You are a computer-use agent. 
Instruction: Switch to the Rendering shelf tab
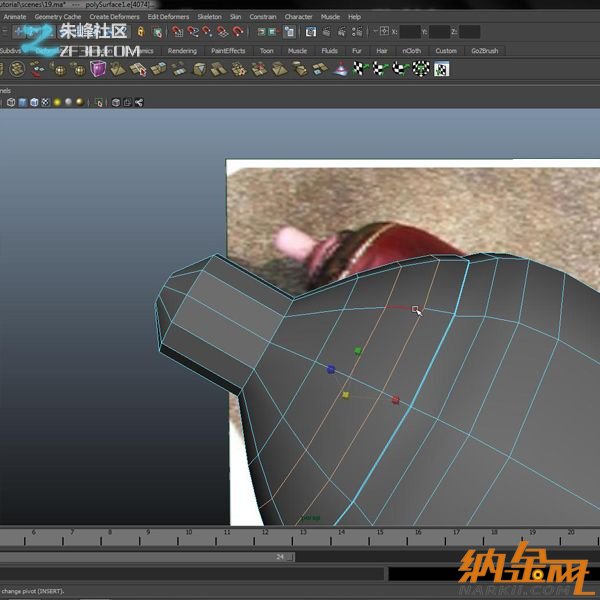[x=182, y=50]
